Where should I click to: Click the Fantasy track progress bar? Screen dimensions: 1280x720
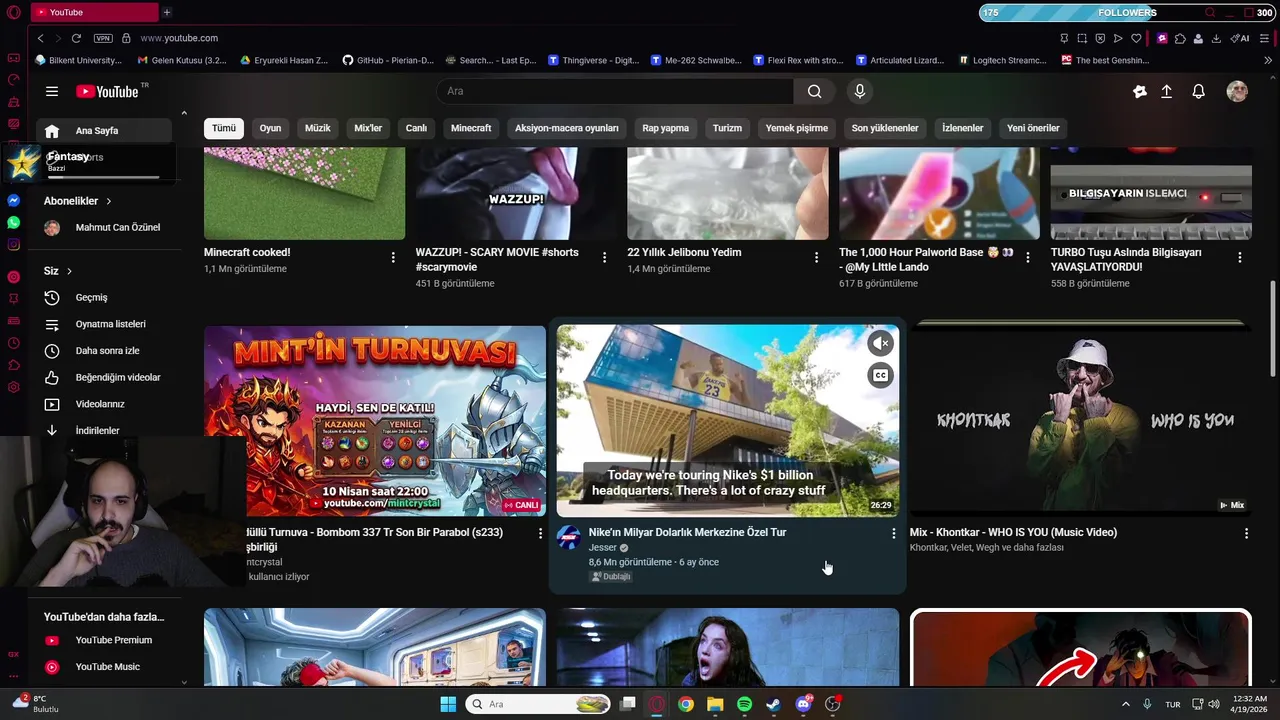[x=104, y=177]
